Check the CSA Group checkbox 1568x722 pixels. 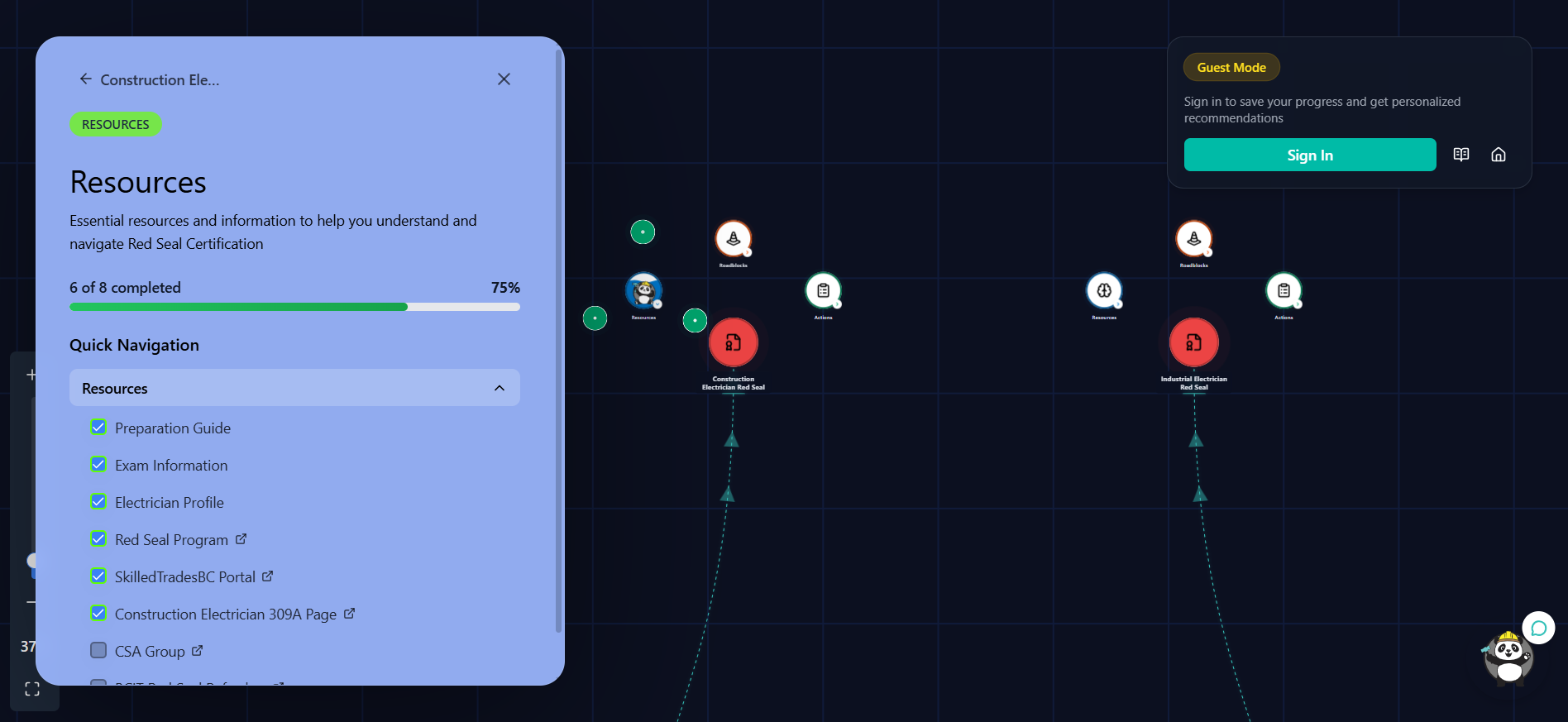(x=98, y=651)
